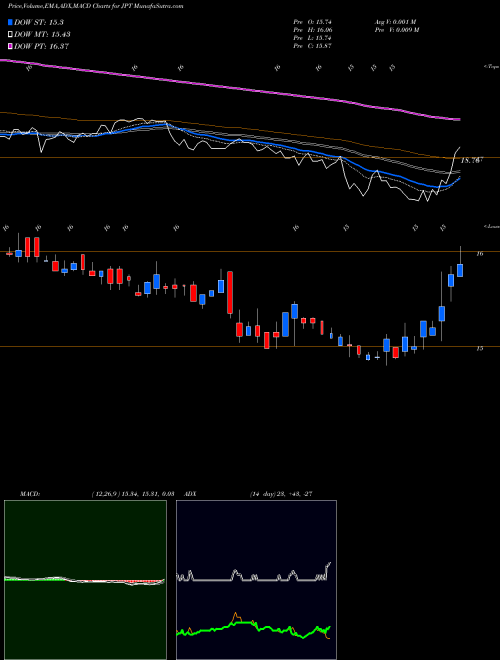The image size is (500, 660).
Task: Click the 15 axis label beside candlesticks
Action: pyautogui.click(x=479, y=349)
